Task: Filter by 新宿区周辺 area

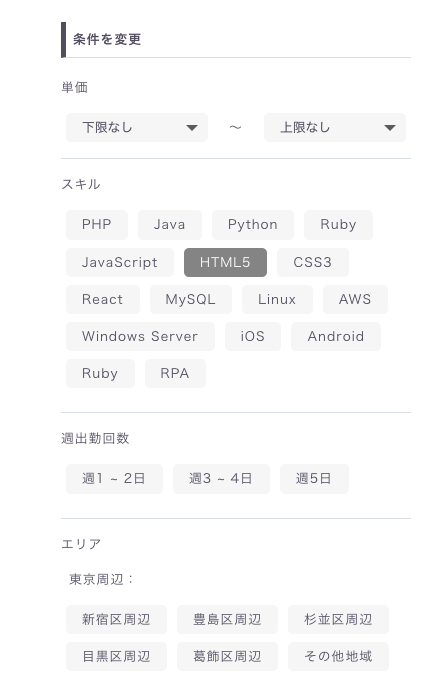Action: point(116,620)
